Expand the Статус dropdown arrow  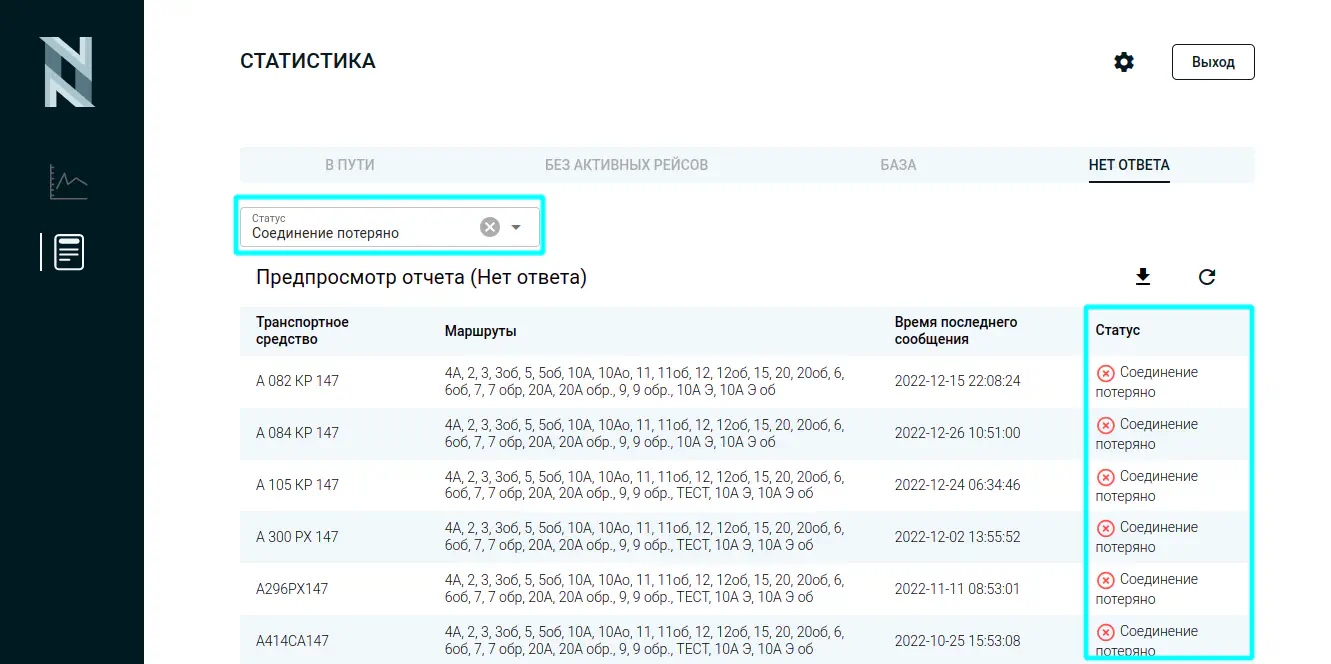pyautogui.click(x=516, y=227)
